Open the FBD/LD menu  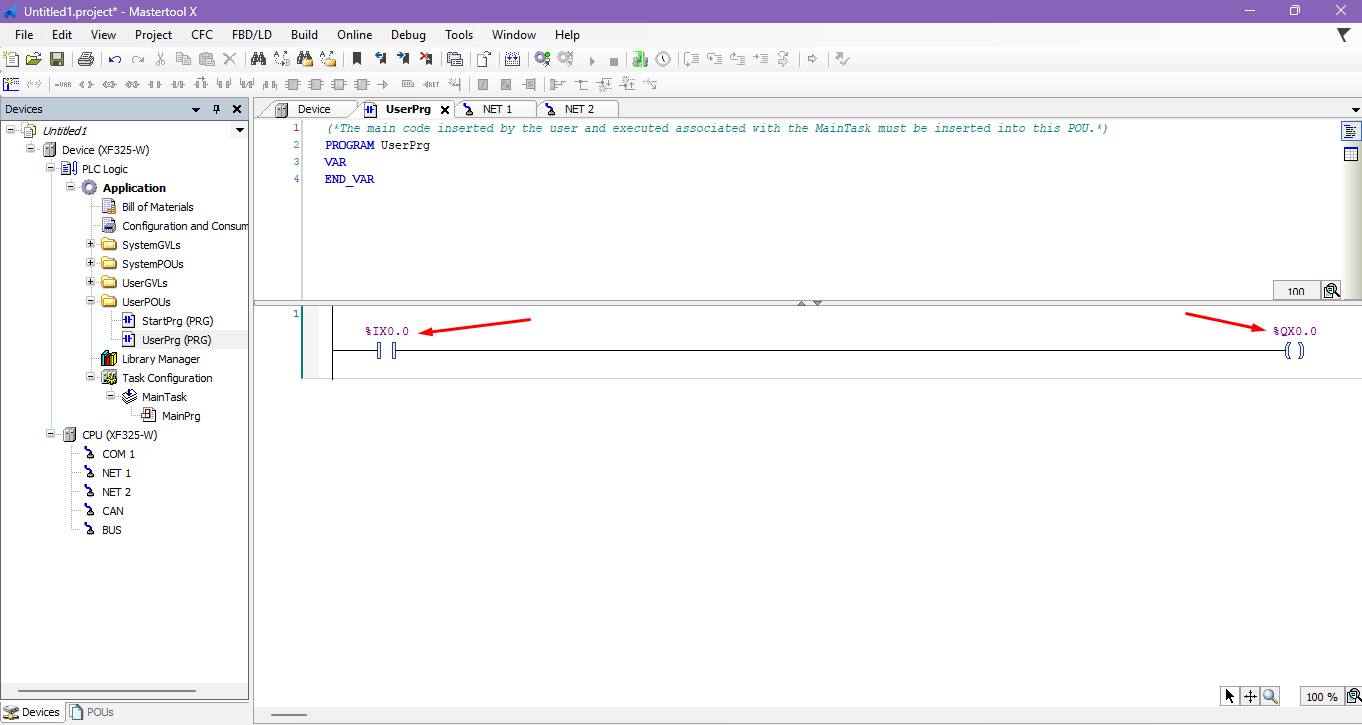coord(251,34)
